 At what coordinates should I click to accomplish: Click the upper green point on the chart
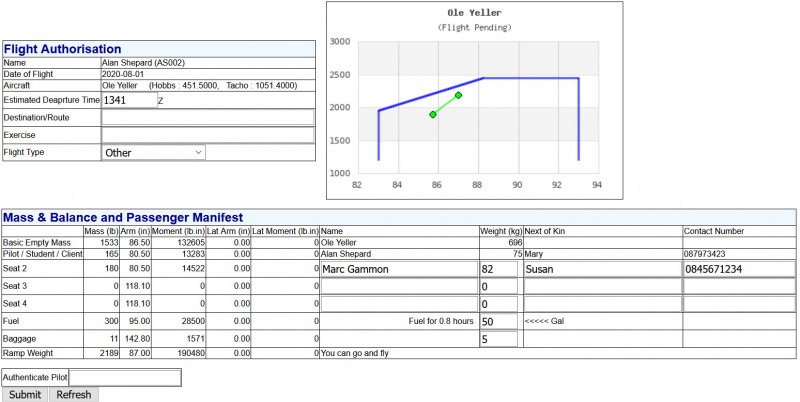tap(458, 95)
